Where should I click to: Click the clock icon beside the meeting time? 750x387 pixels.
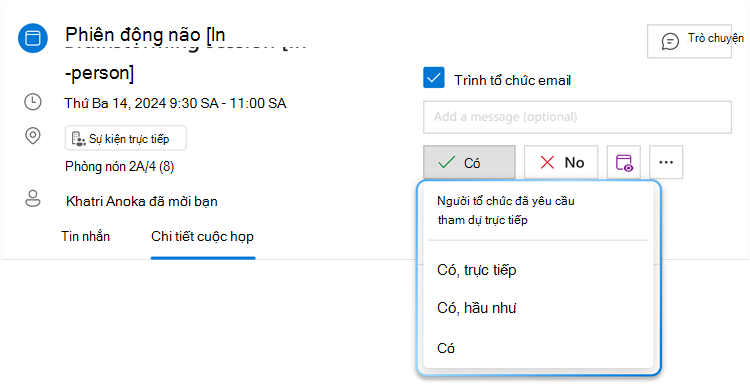(33, 102)
